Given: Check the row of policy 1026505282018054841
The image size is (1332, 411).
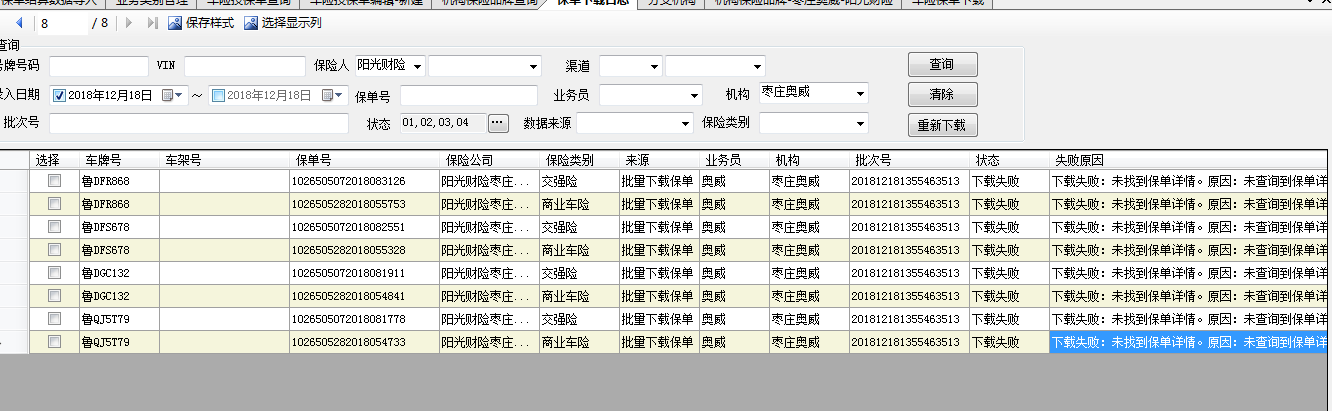Looking at the screenshot, I should [x=55, y=296].
